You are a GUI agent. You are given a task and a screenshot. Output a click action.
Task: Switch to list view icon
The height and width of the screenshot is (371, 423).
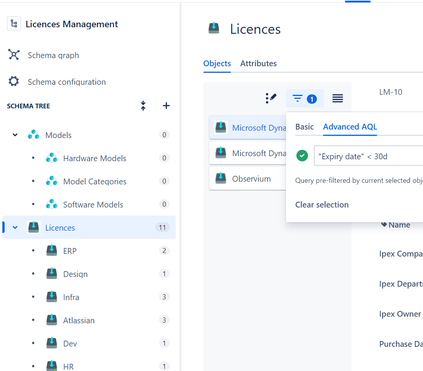click(x=337, y=98)
